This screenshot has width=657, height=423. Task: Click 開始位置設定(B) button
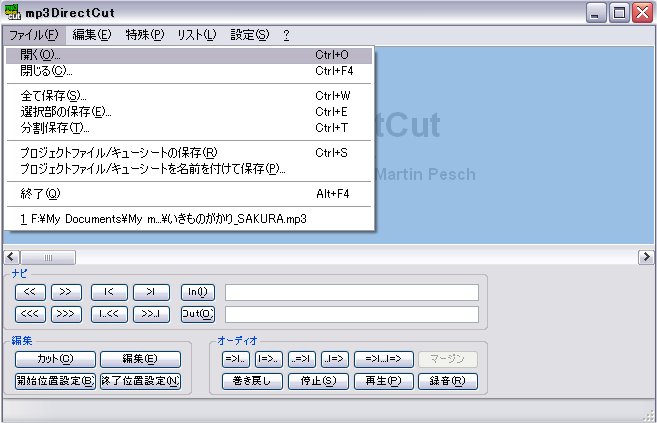click(55, 381)
